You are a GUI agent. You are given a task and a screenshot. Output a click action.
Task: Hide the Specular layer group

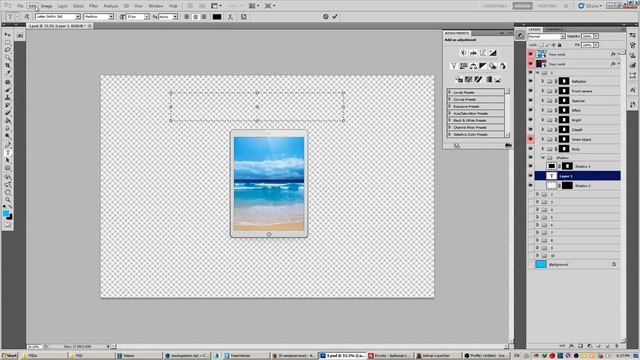click(x=531, y=101)
